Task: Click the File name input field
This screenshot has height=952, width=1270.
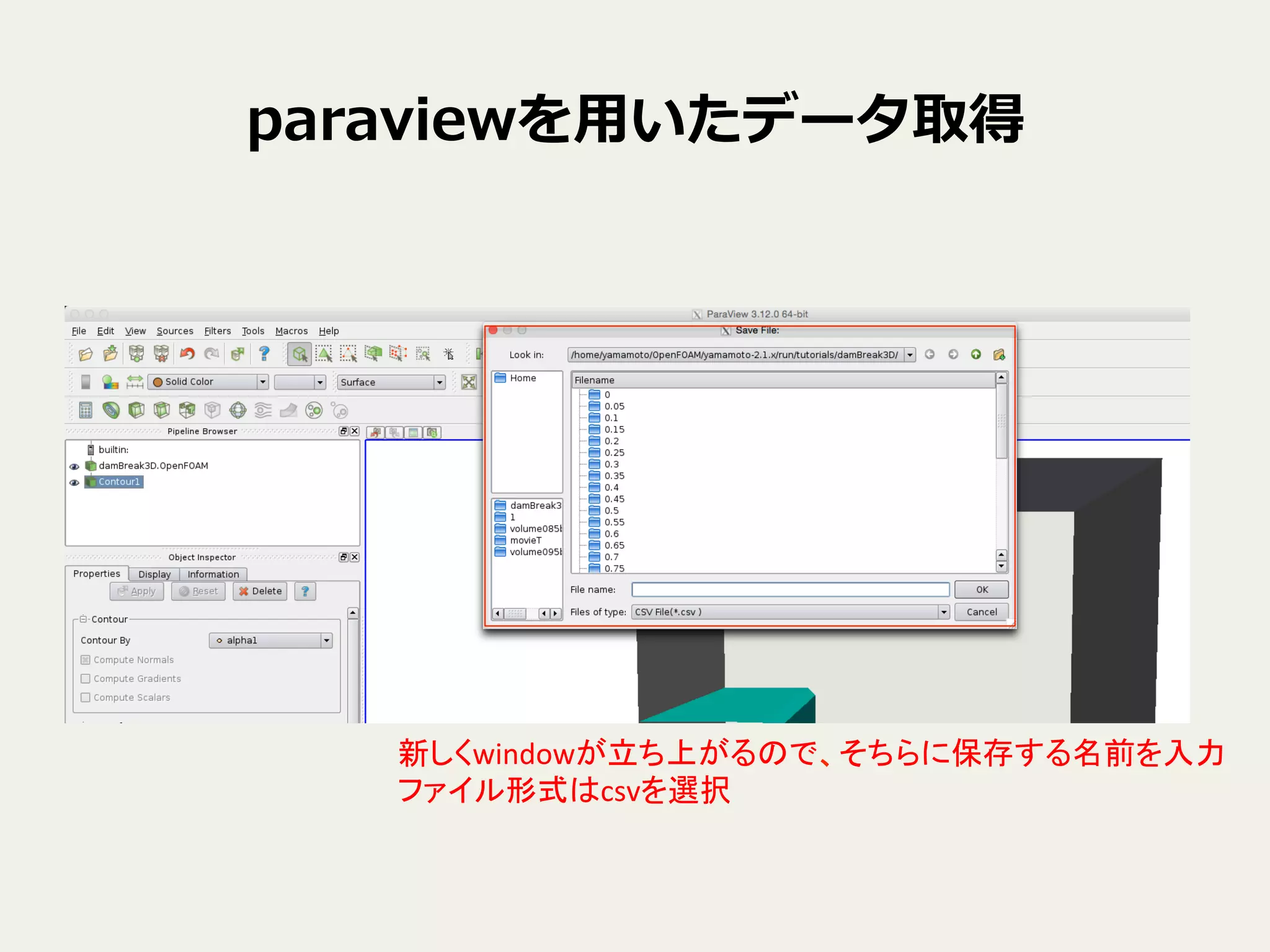Action: [791, 589]
